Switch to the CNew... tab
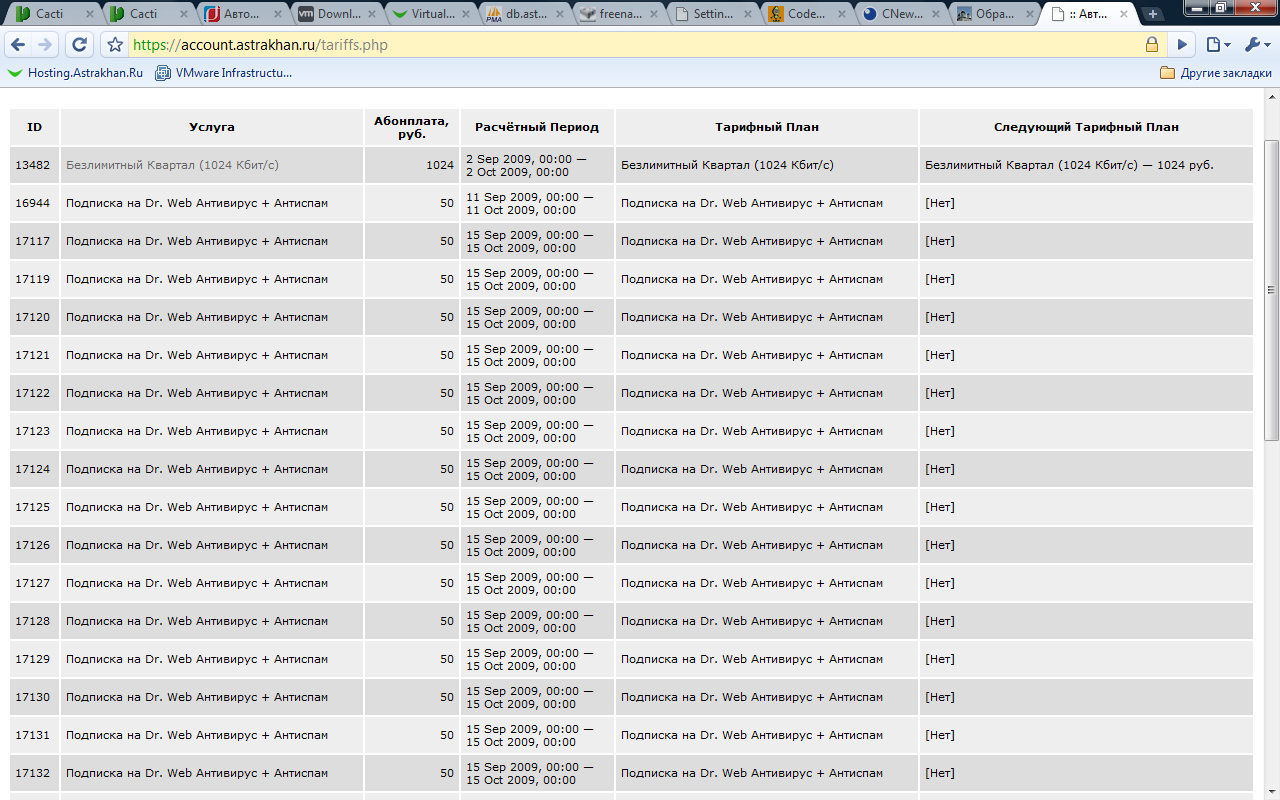The height and width of the screenshot is (800, 1280). click(899, 14)
